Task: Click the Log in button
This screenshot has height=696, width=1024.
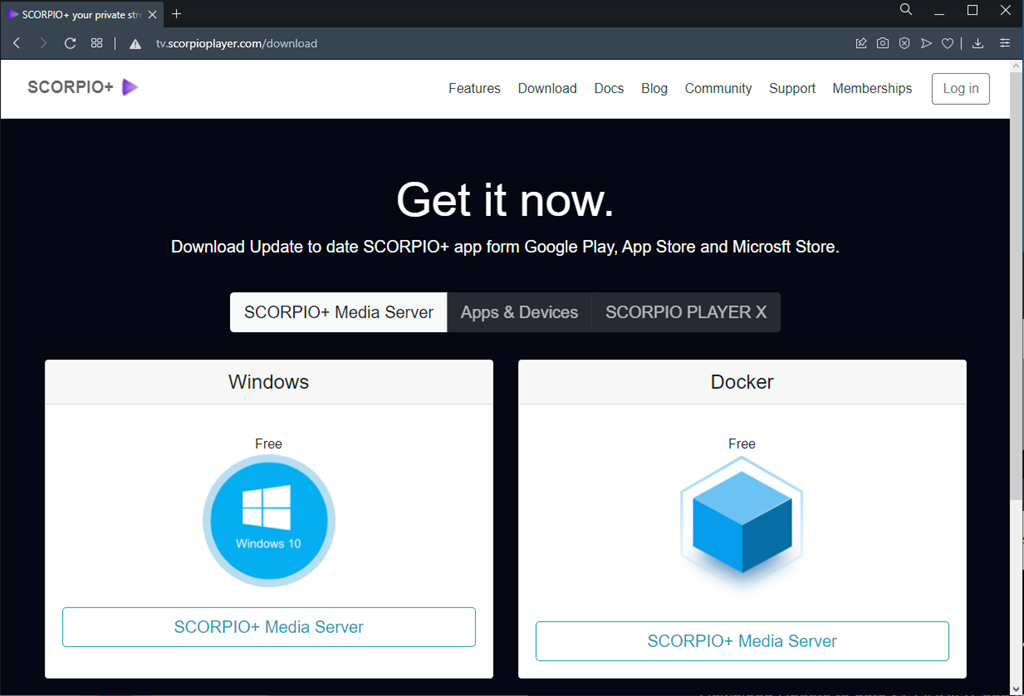Action: click(x=960, y=88)
